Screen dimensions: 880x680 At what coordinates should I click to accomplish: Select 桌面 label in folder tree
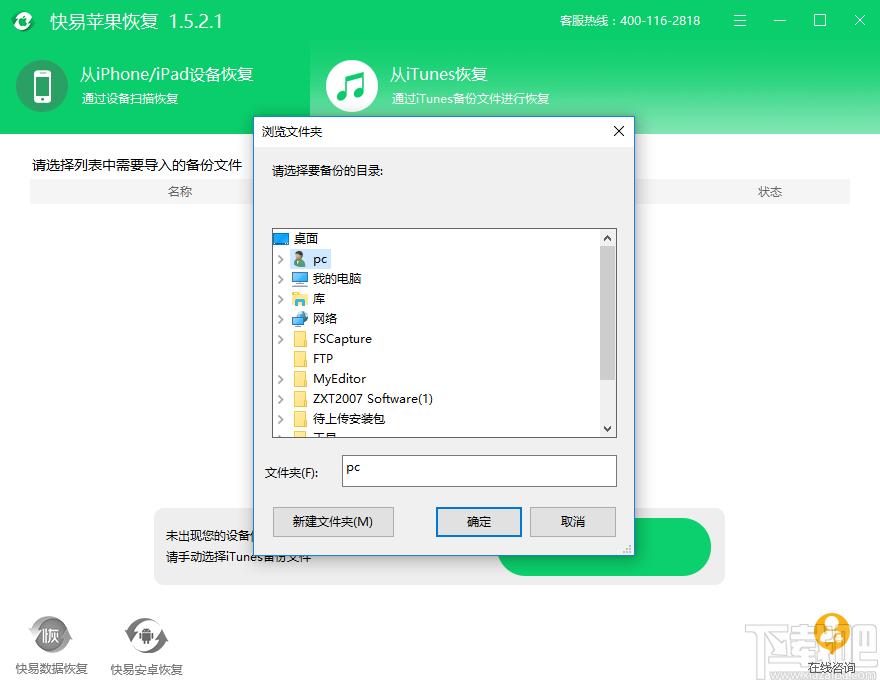pos(306,238)
